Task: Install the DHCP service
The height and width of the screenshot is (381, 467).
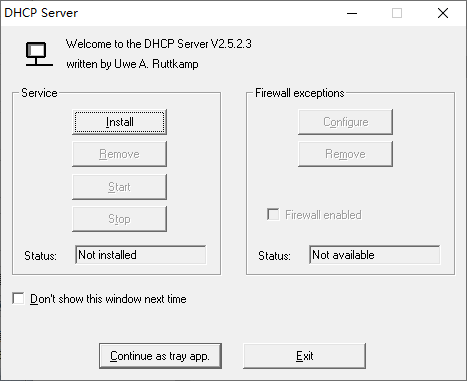Action: tap(119, 122)
